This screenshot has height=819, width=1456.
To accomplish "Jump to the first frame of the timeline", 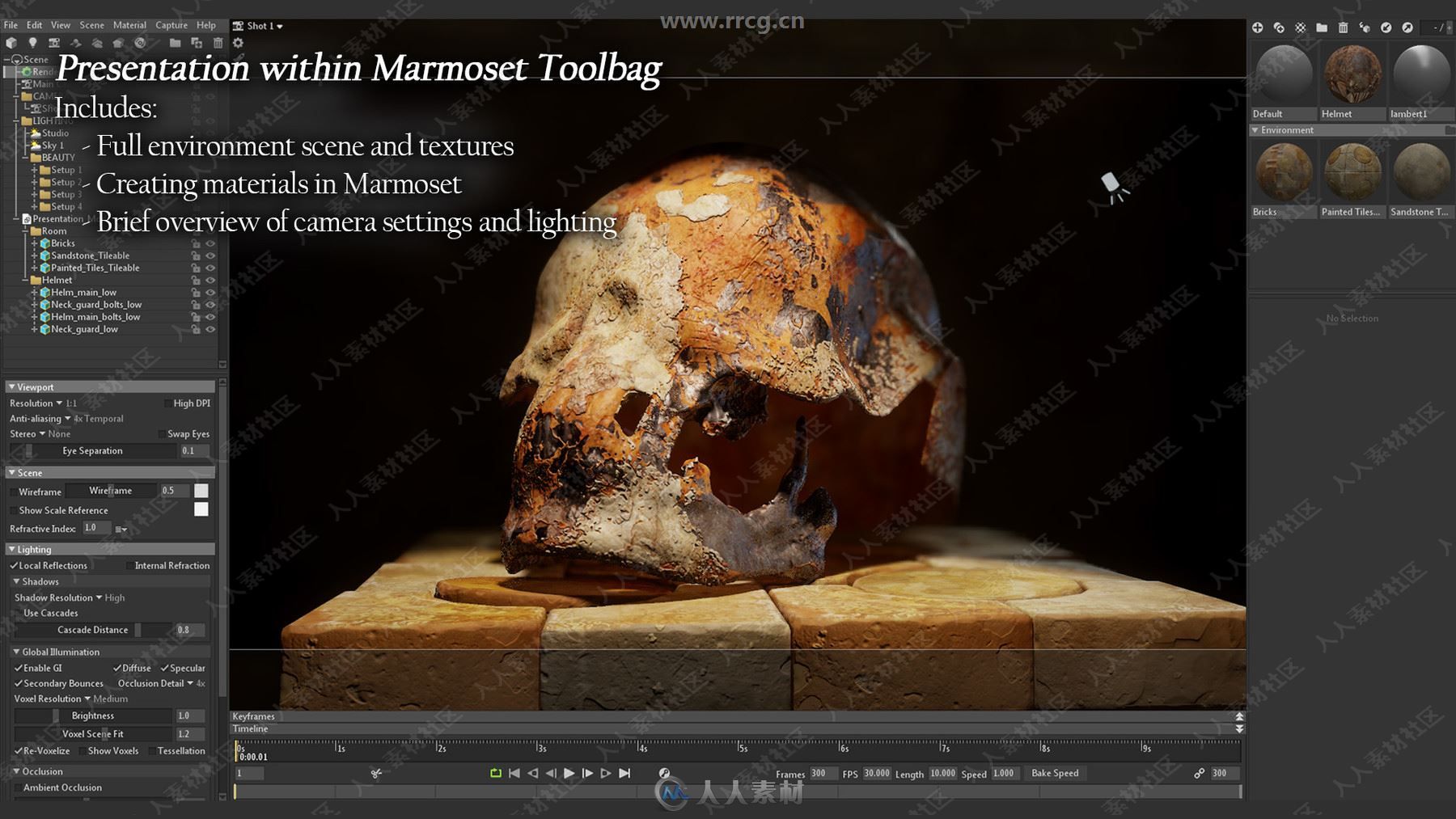I will tap(514, 774).
